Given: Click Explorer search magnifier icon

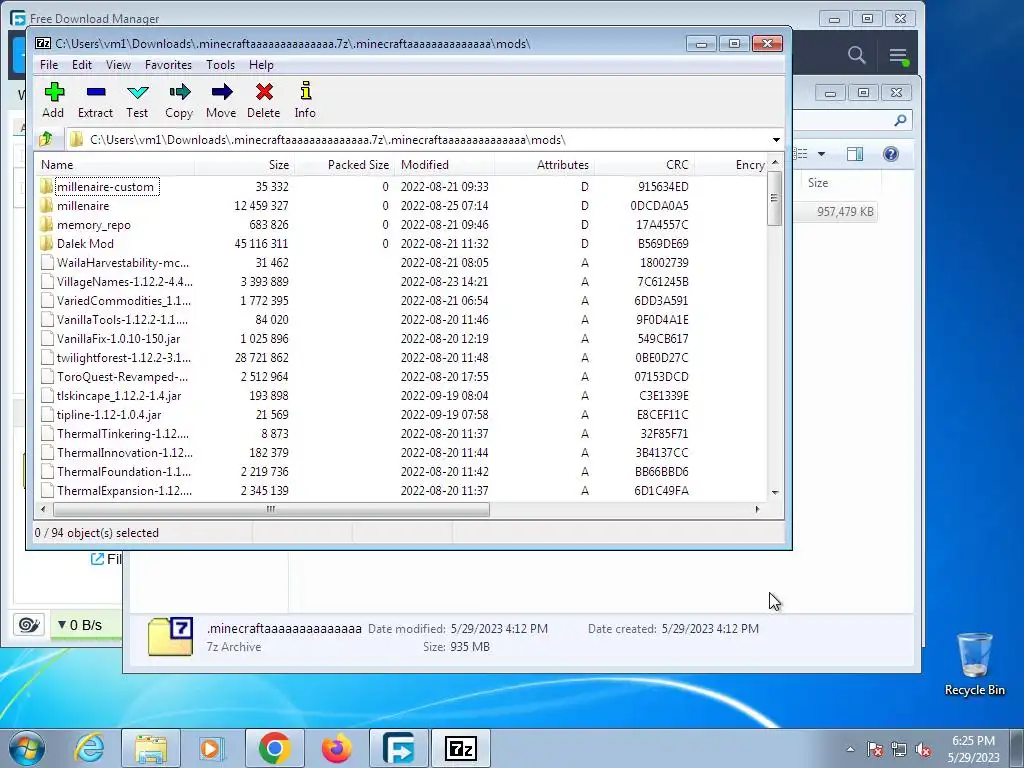Looking at the screenshot, I should coord(901,120).
